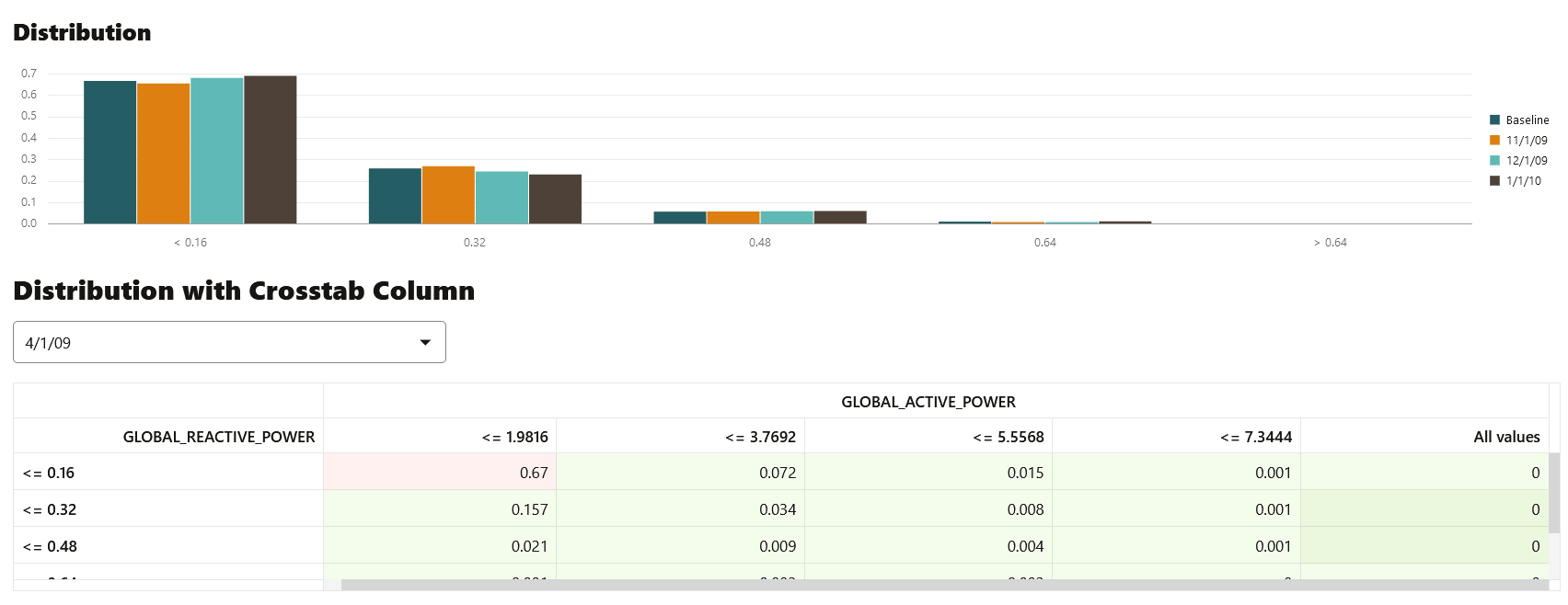Click the vertical scrollbar beside the table

pos(1554,493)
